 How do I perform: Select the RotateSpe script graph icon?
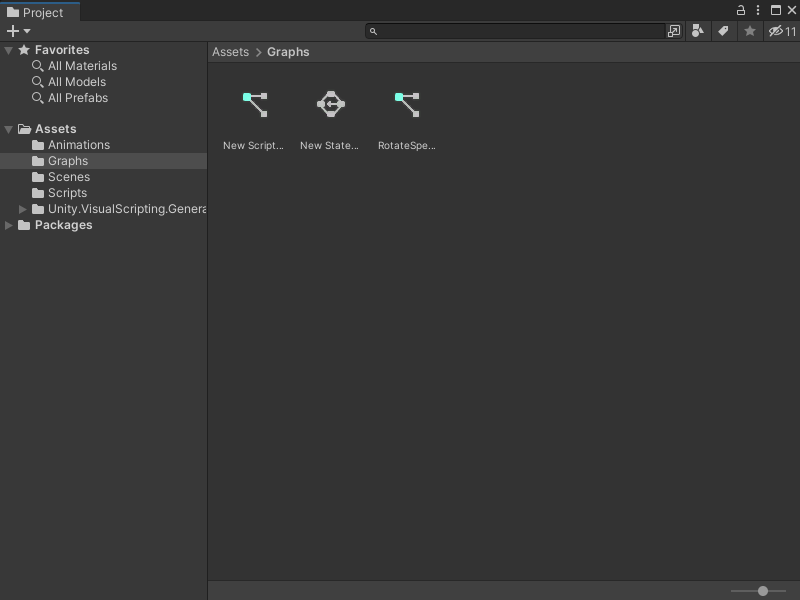406,103
